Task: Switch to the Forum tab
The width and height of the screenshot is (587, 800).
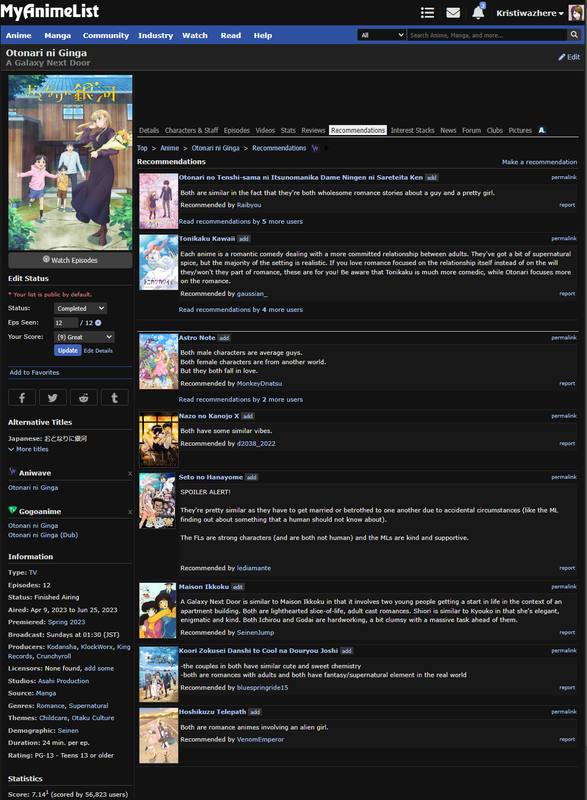Action: point(471,130)
